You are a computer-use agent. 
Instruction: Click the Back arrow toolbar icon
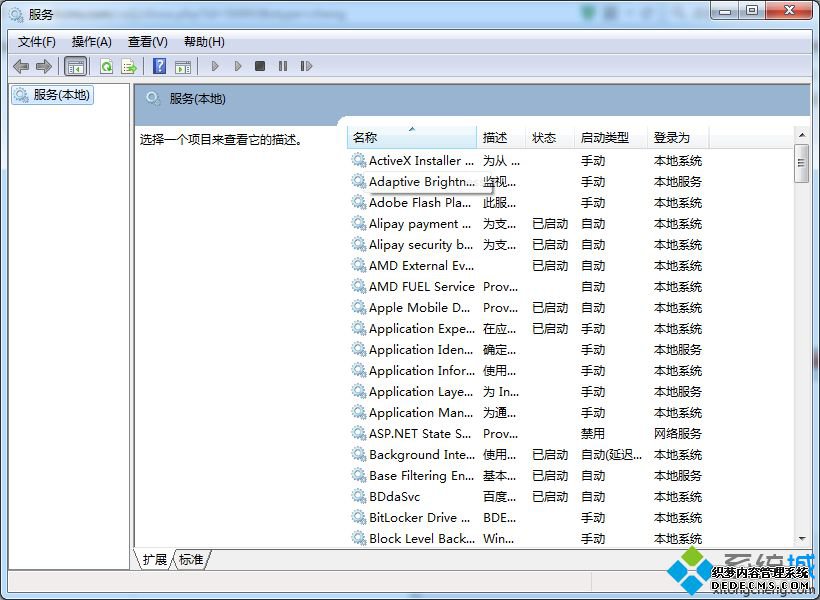point(21,66)
